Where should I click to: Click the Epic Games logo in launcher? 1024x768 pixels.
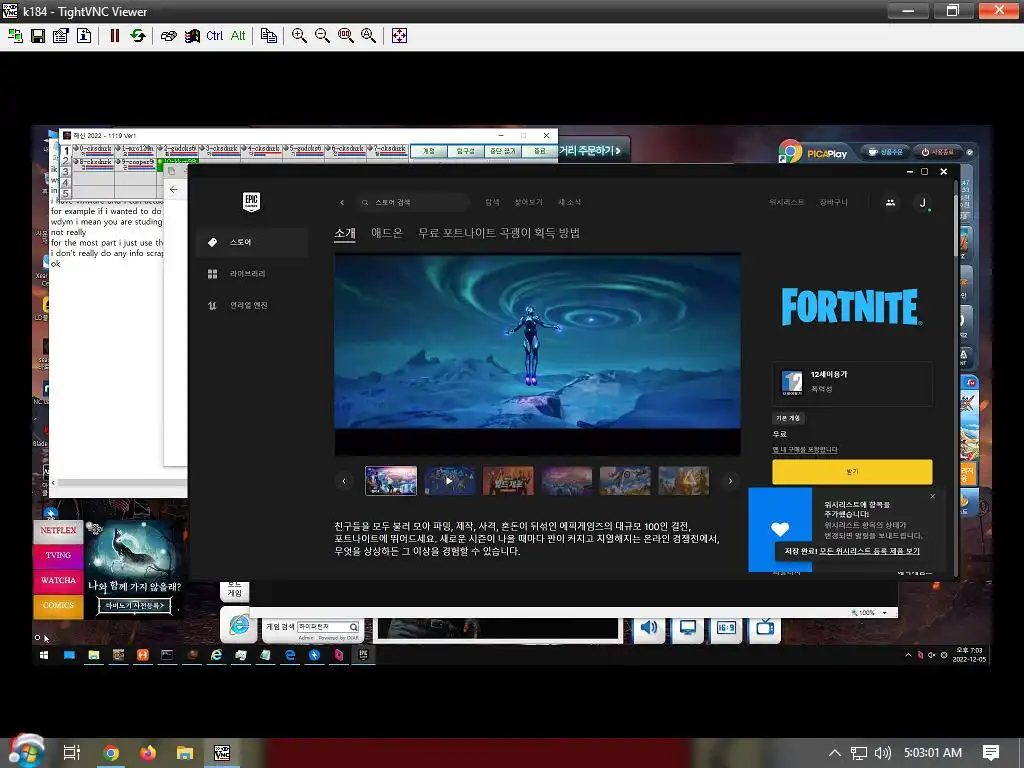pos(251,202)
